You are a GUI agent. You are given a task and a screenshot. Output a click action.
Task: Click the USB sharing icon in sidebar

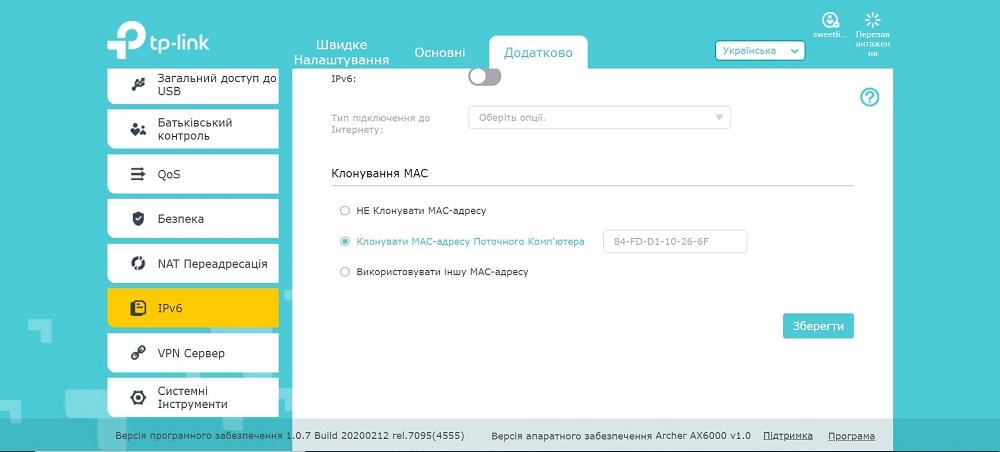138,84
